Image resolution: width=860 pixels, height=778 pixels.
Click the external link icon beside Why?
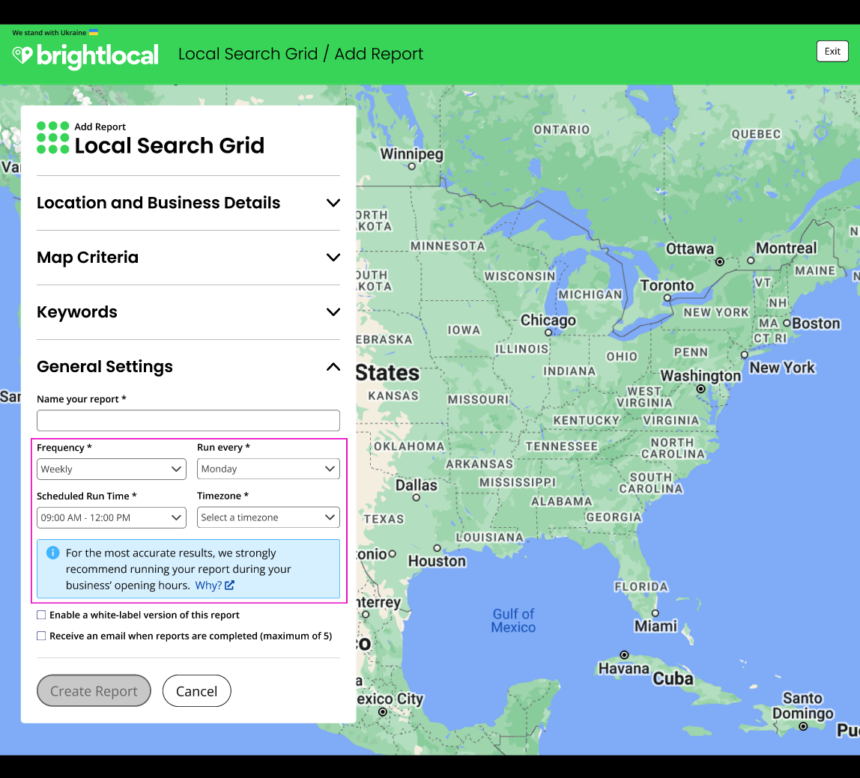click(230, 586)
